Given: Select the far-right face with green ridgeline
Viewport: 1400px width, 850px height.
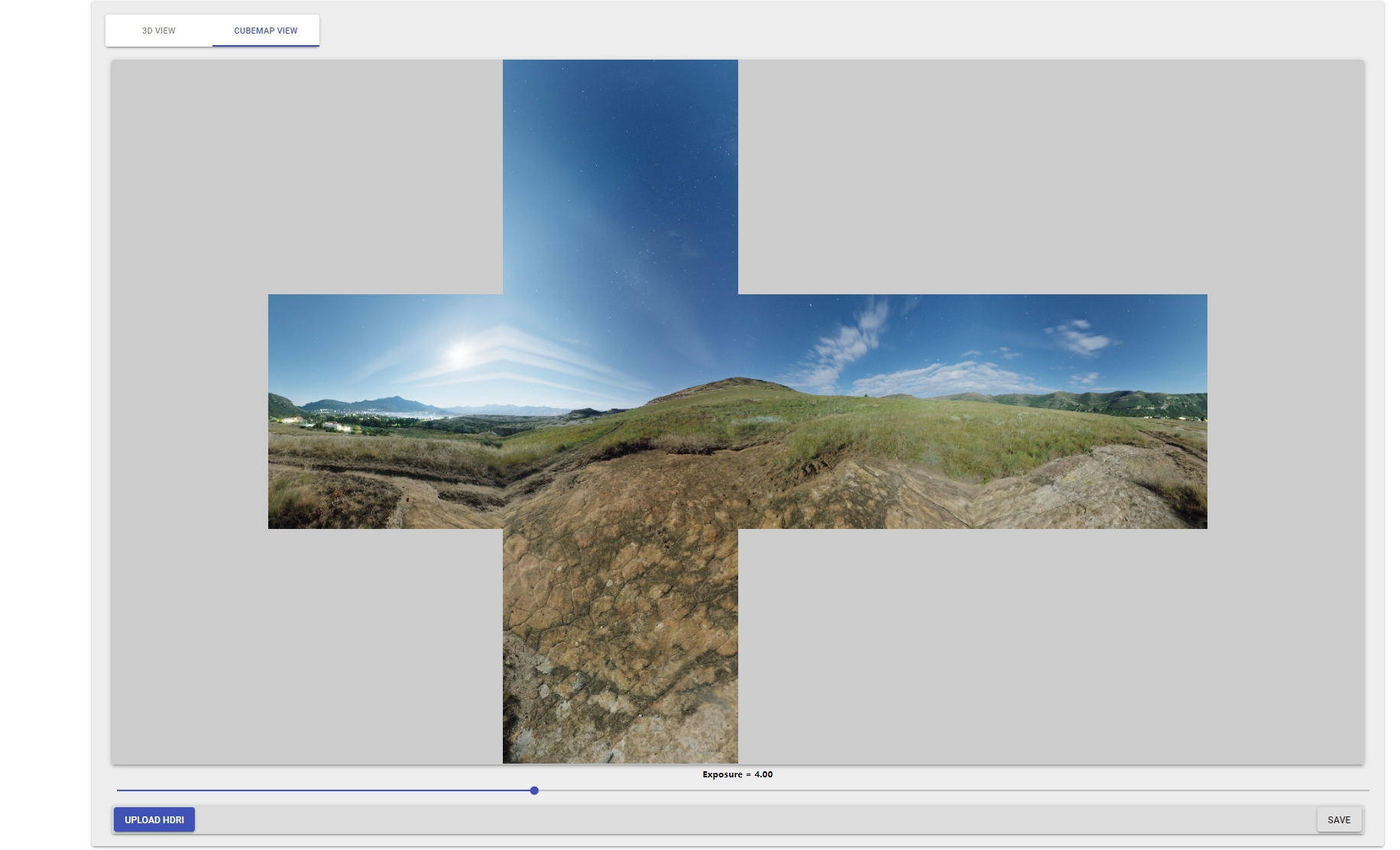Looking at the screenshot, I should [1090, 411].
